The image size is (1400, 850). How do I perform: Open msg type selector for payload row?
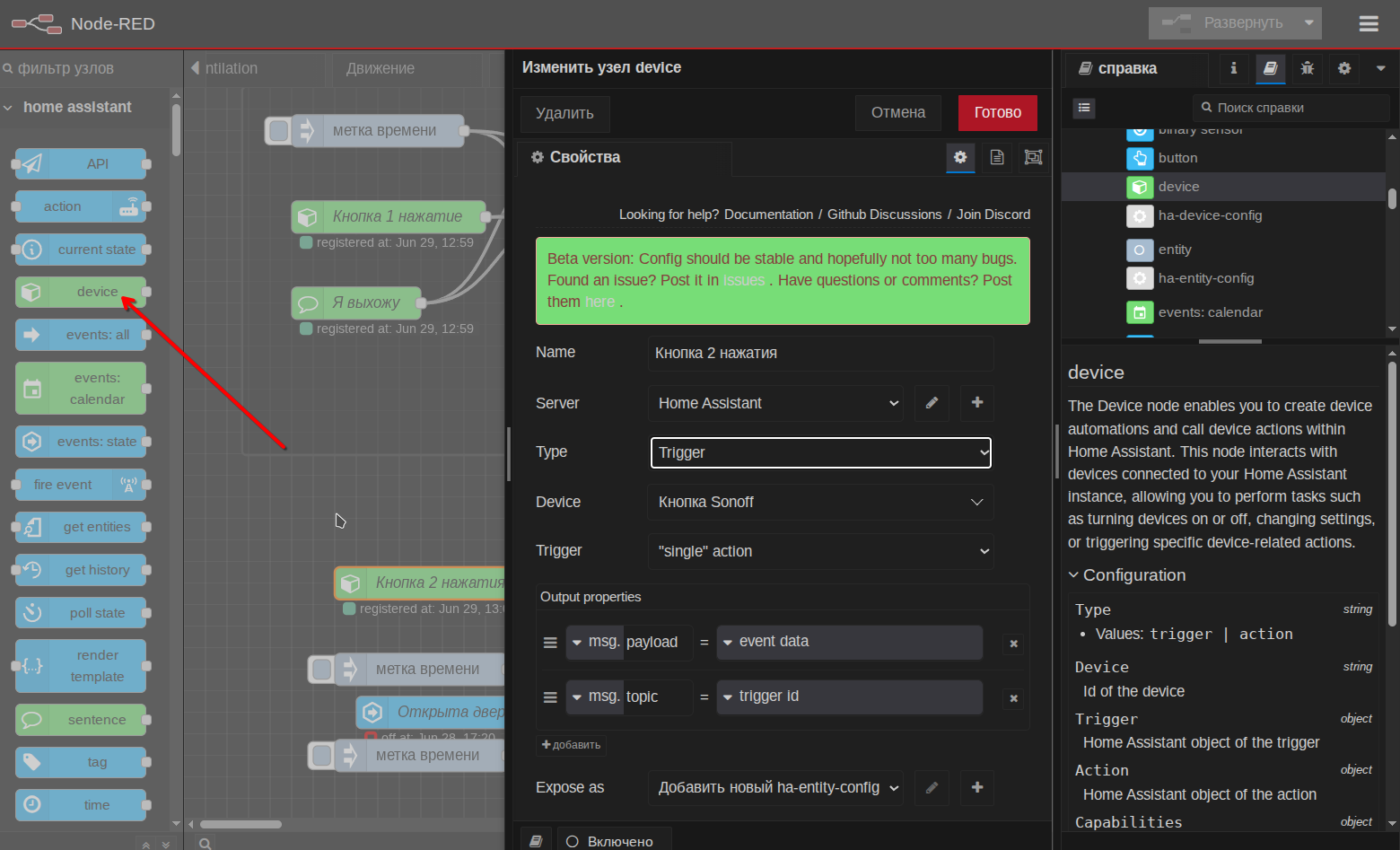tap(594, 642)
